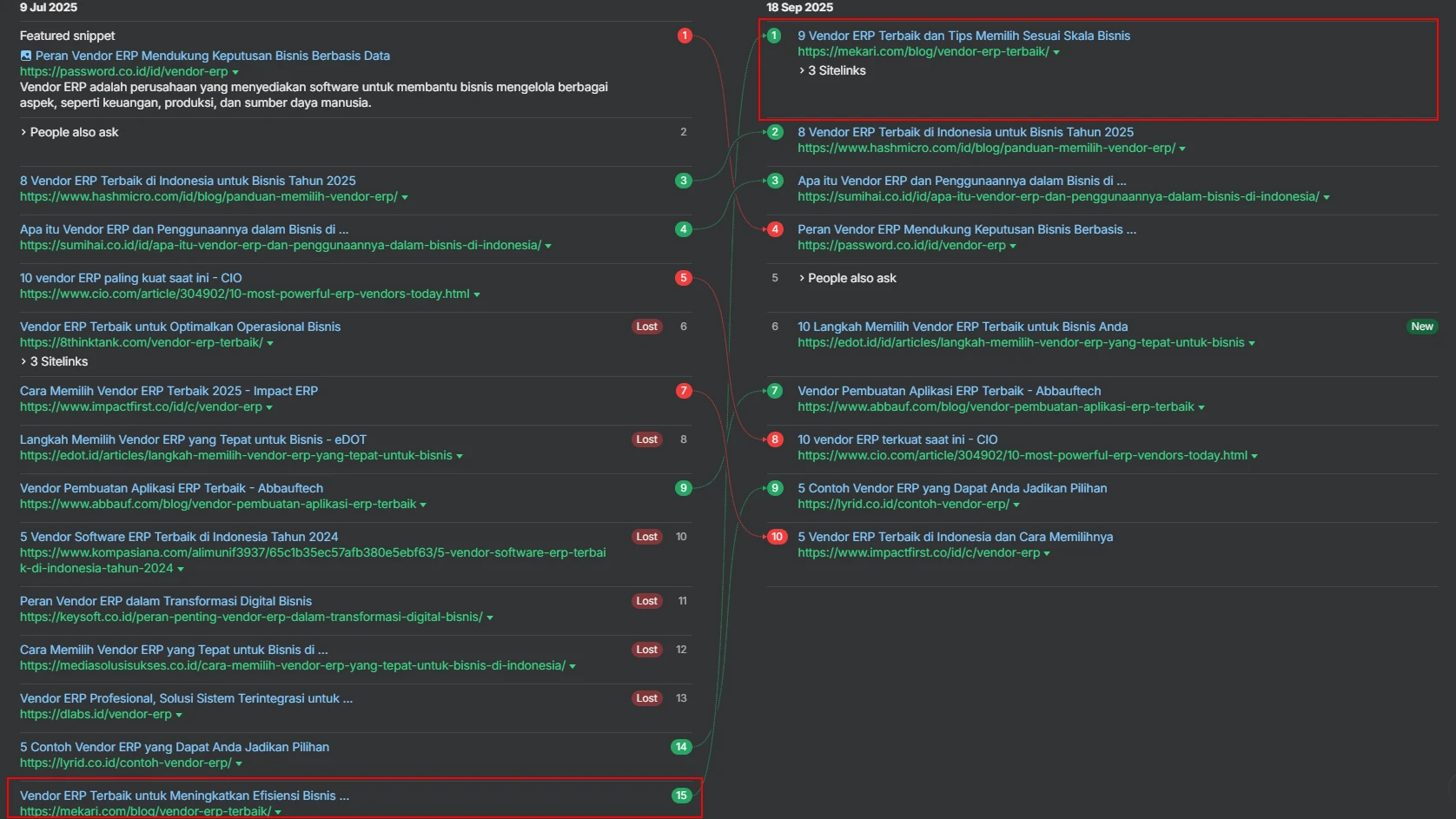Open the dropdown caret after the hashmicro URL, 18 Sep
The image size is (1456, 819).
click(x=1182, y=149)
